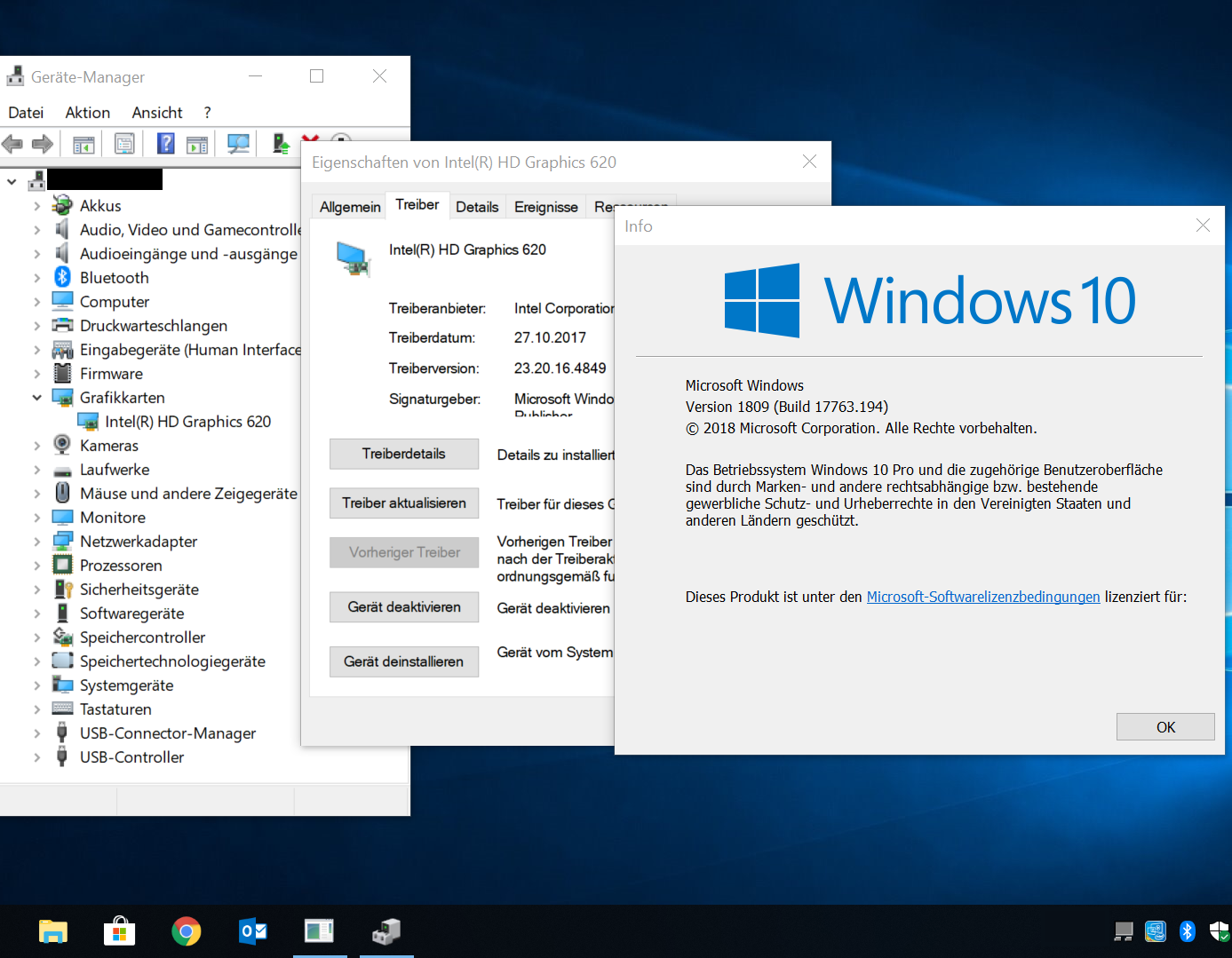Select Speichertechnologiegeräte tree entry
This screenshot has width=1232, height=958.
coord(172,661)
